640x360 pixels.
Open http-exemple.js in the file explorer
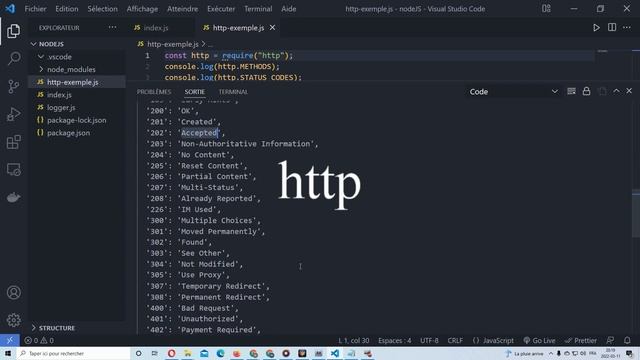coord(77,82)
